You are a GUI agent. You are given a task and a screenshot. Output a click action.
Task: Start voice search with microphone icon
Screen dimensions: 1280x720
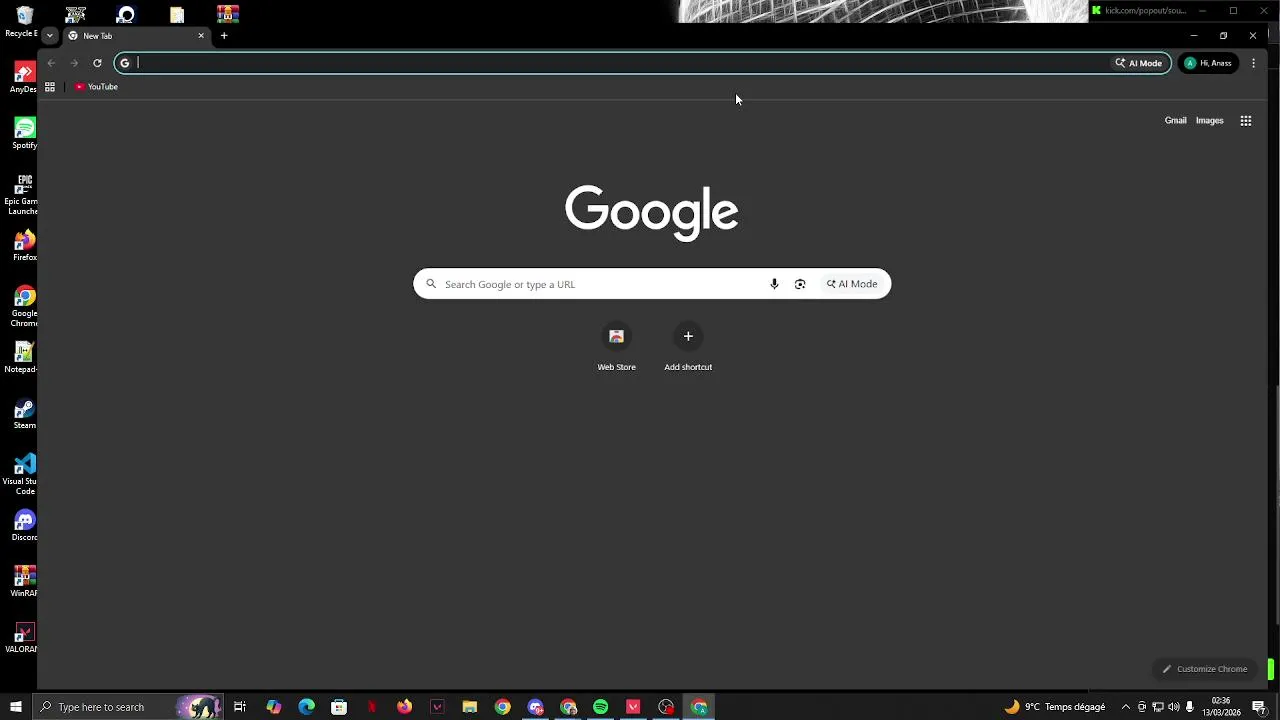tap(774, 284)
